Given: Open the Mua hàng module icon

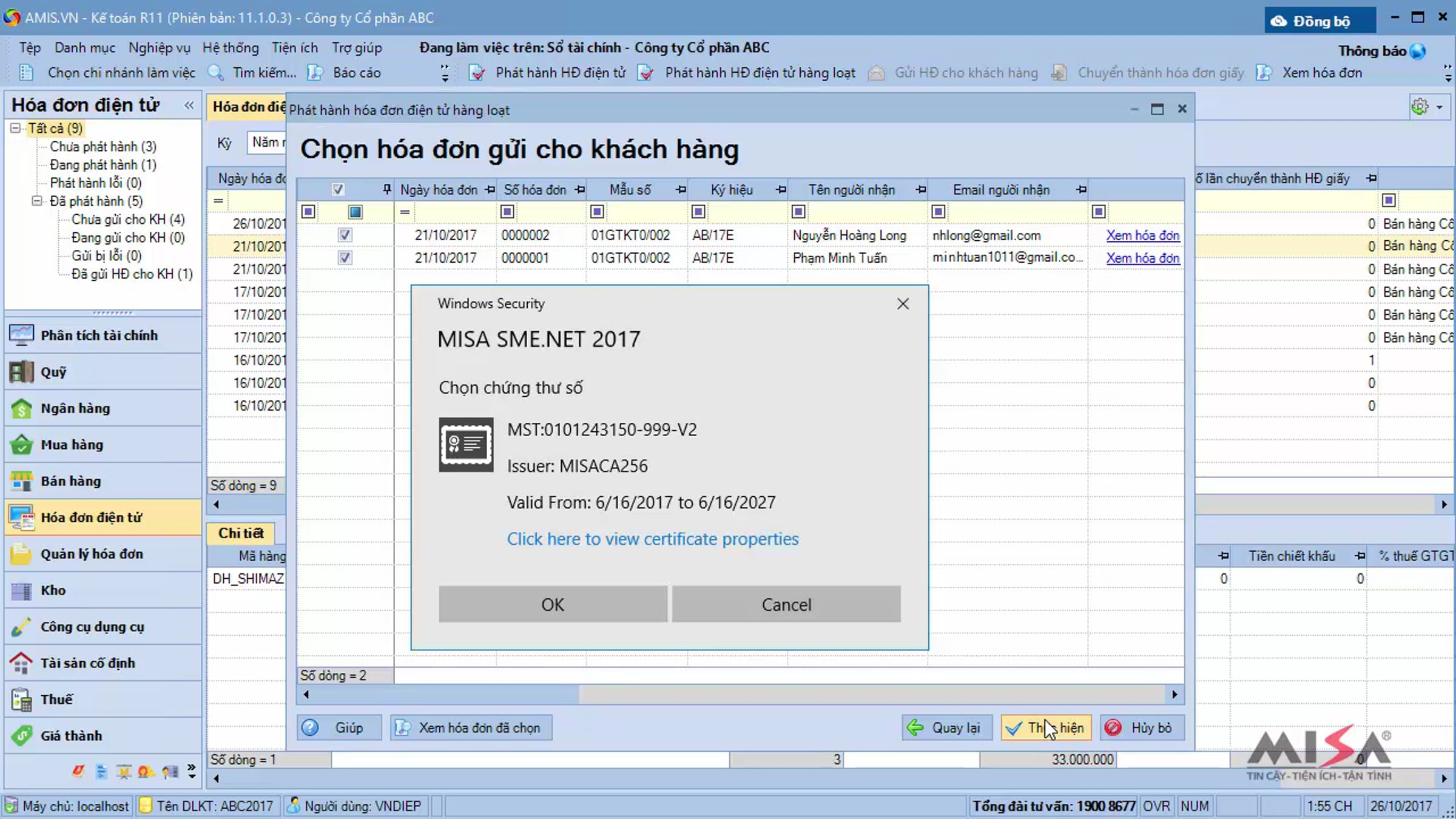Looking at the screenshot, I should click(21, 444).
